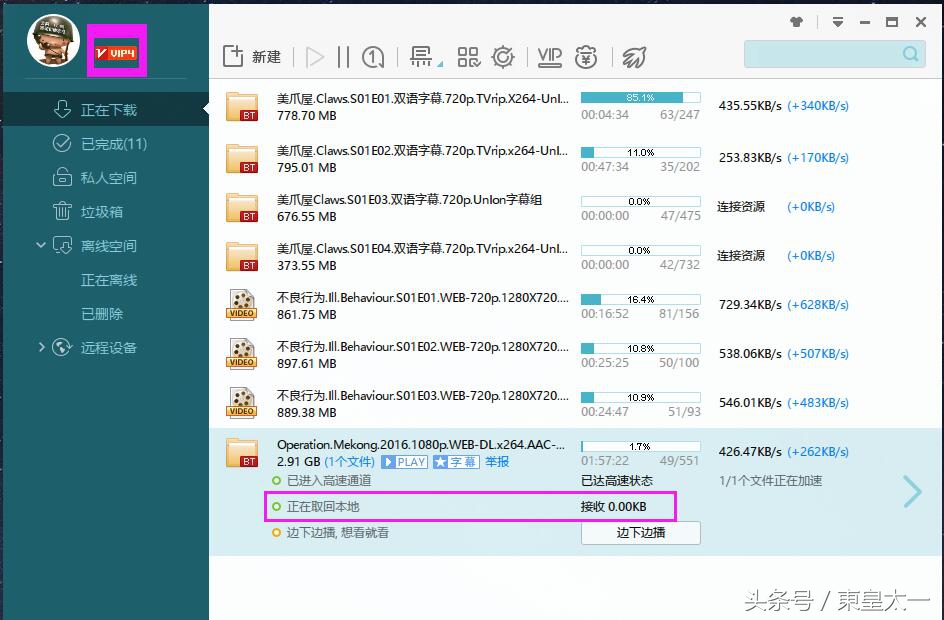Viewport: 944px width, 620px height.
Task: Expand details with the right arrow
Action: 913,491
